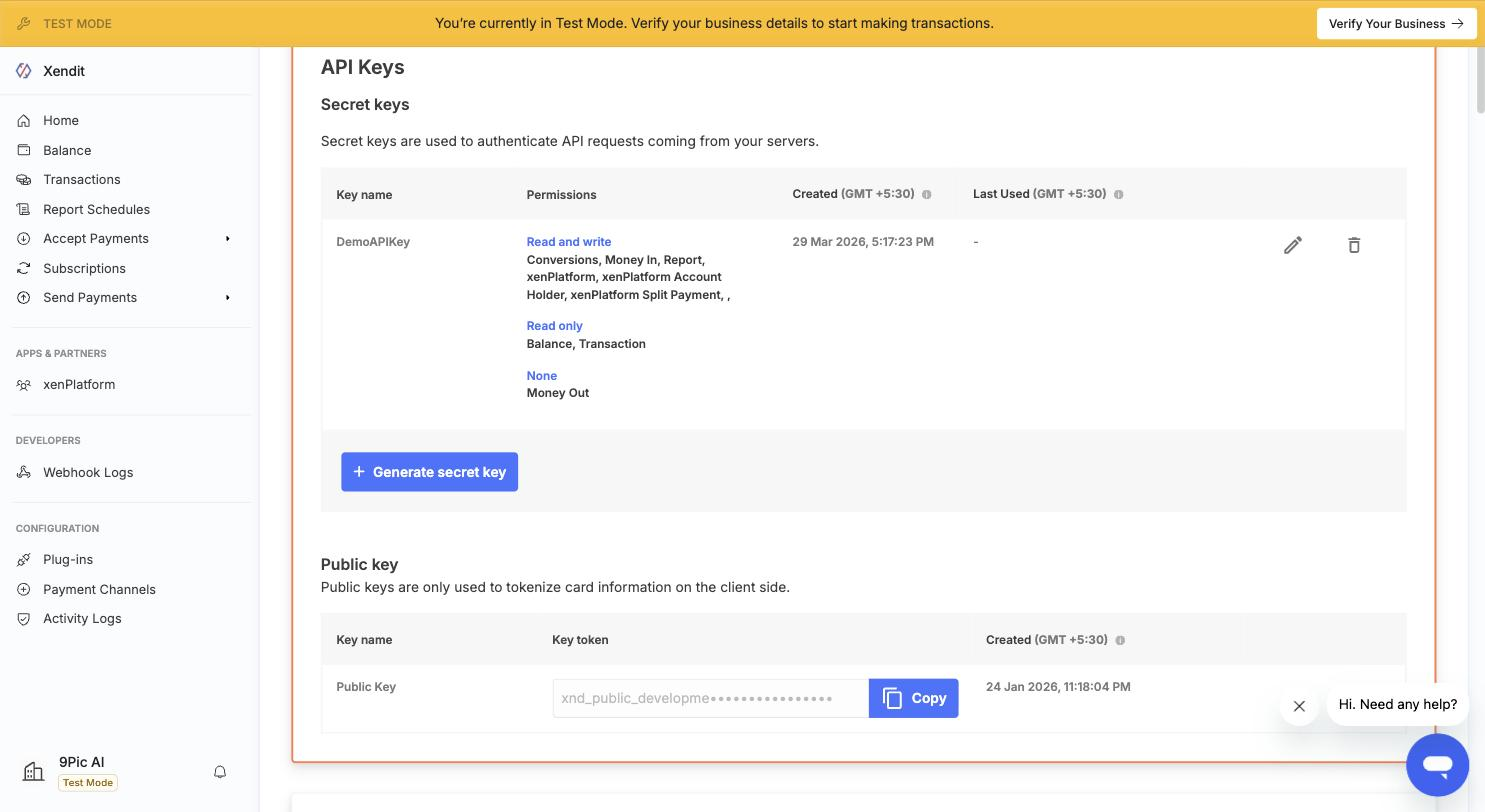Expand the Send Payments submenu arrow

pyautogui.click(x=228, y=298)
